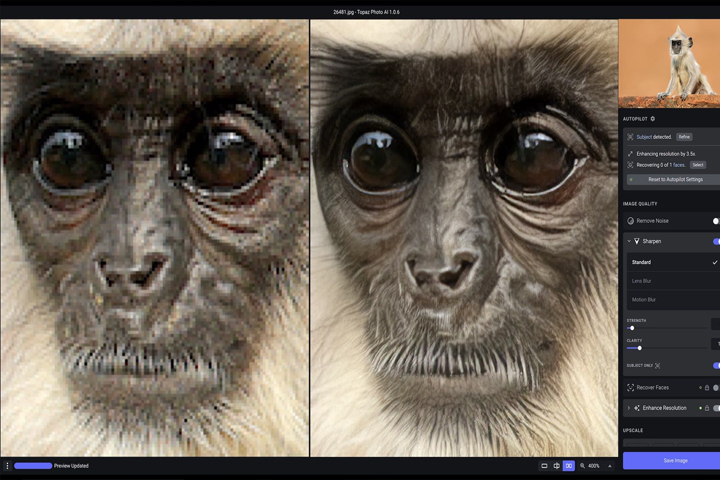
Task: Click the enhancing resolution arrows icon
Action: [x=630, y=154]
